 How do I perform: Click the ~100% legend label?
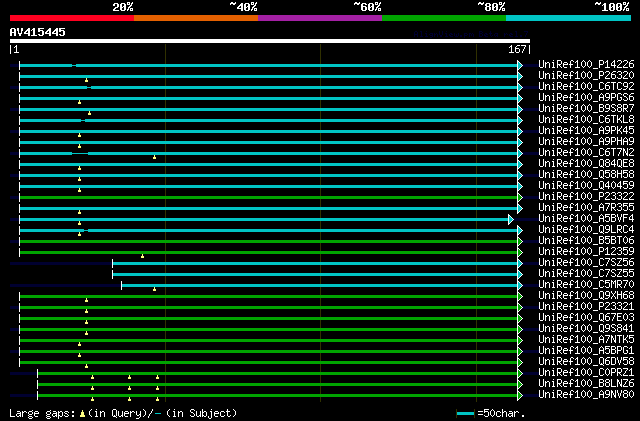click(612, 7)
